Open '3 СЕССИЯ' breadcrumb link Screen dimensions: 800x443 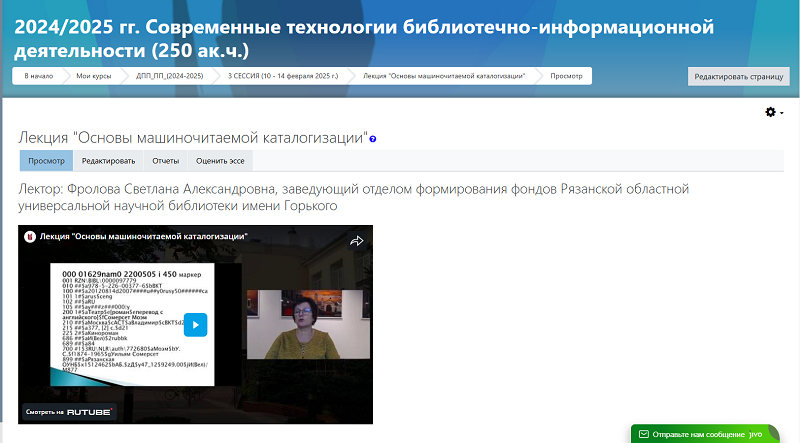283,76
